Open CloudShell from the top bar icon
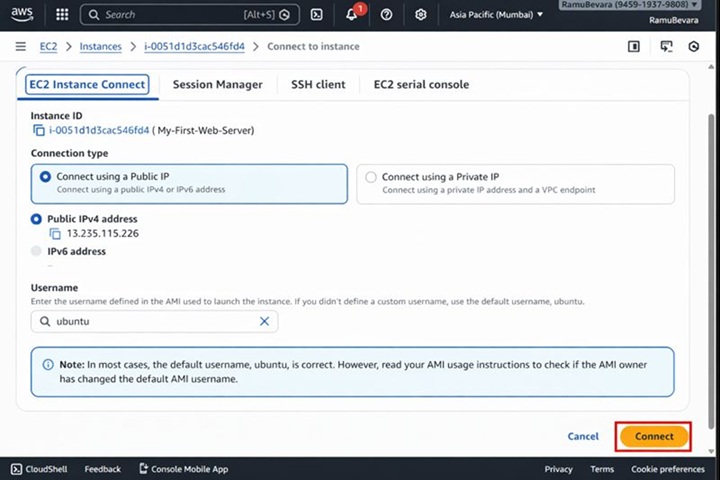 316,15
